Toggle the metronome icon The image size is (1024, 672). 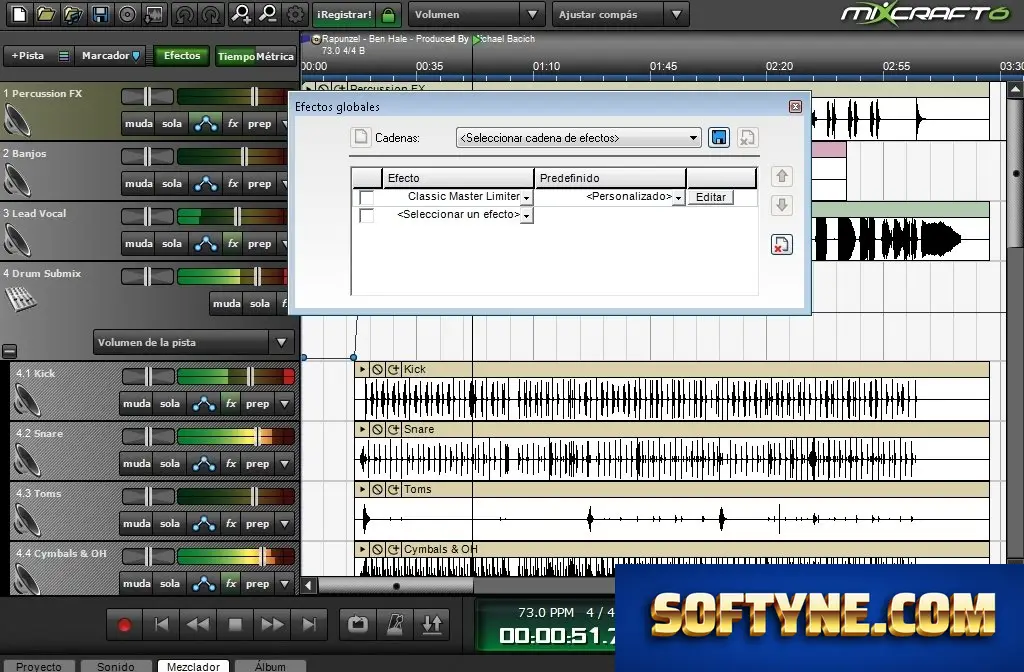[x=395, y=624]
